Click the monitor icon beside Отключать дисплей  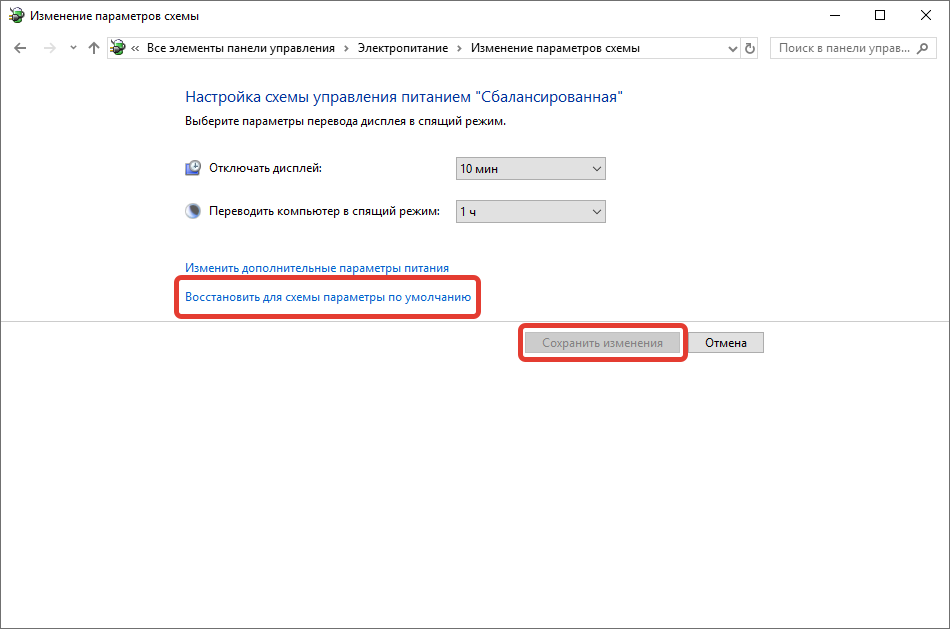pos(193,169)
